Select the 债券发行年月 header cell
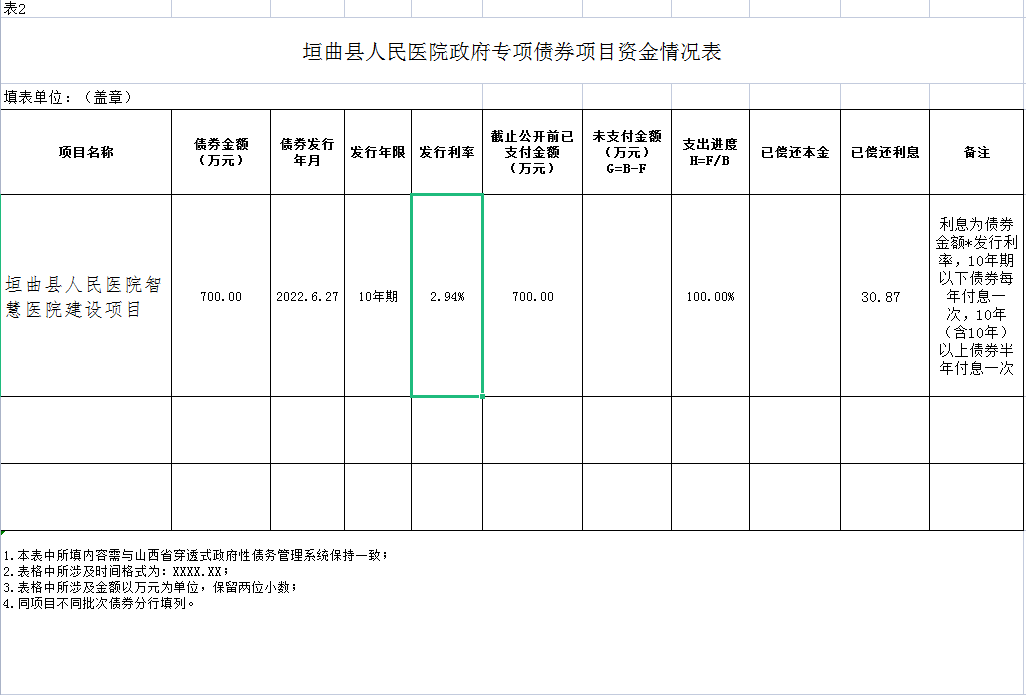 tap(308, 152)
